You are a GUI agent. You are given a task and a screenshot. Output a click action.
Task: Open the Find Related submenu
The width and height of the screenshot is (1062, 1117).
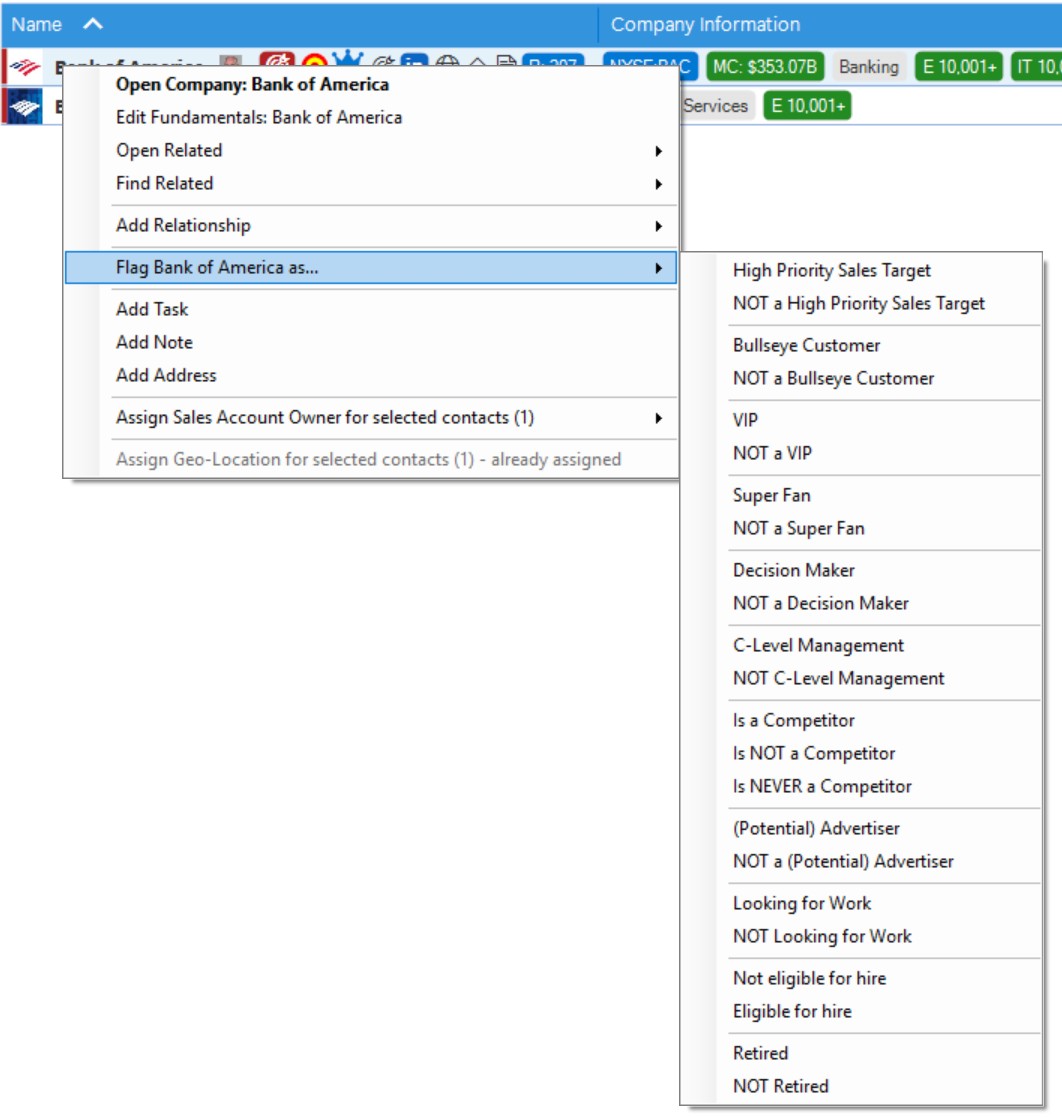click(370, 184)
